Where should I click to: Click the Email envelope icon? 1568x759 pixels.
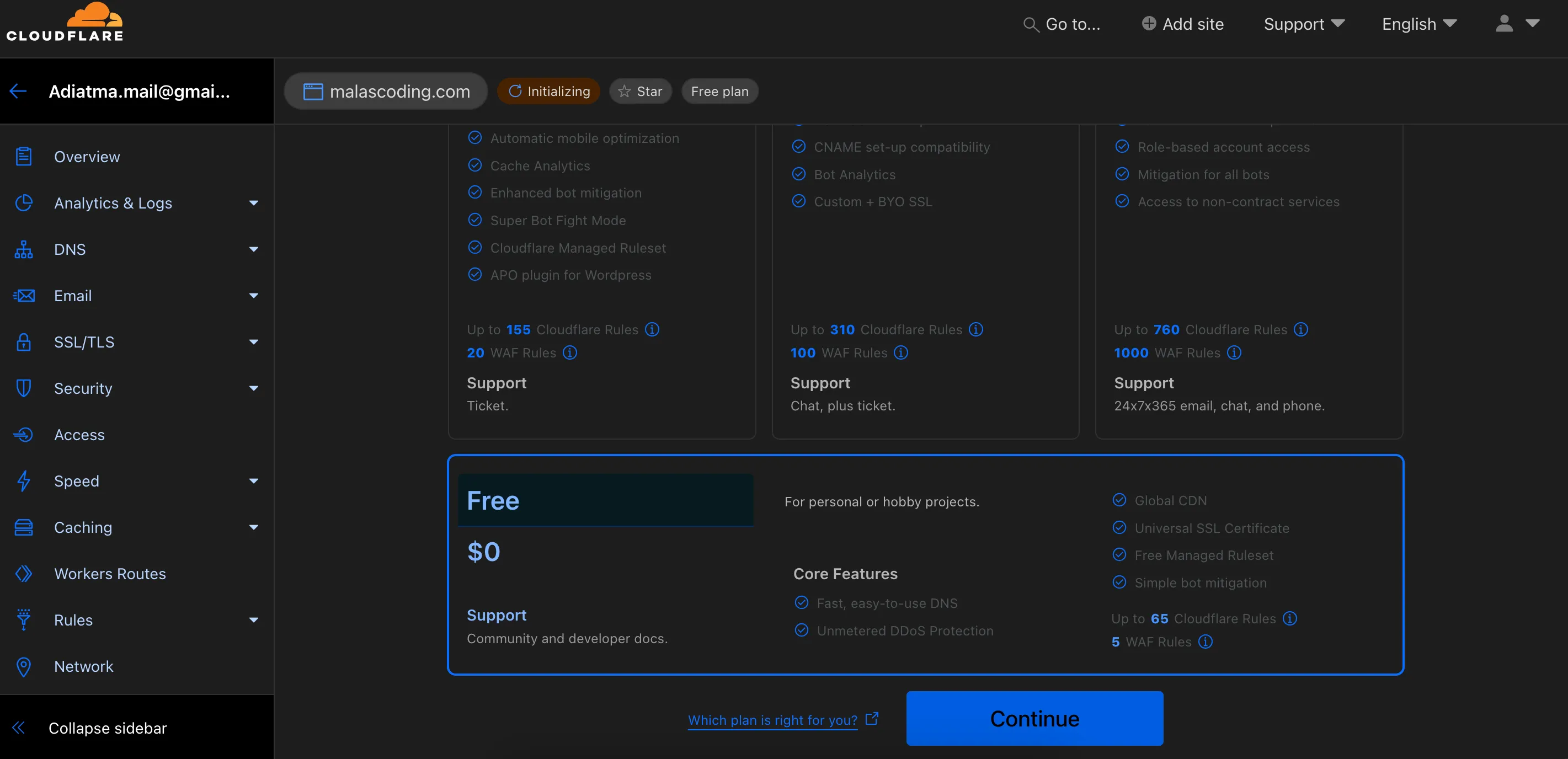coord(24,296)
